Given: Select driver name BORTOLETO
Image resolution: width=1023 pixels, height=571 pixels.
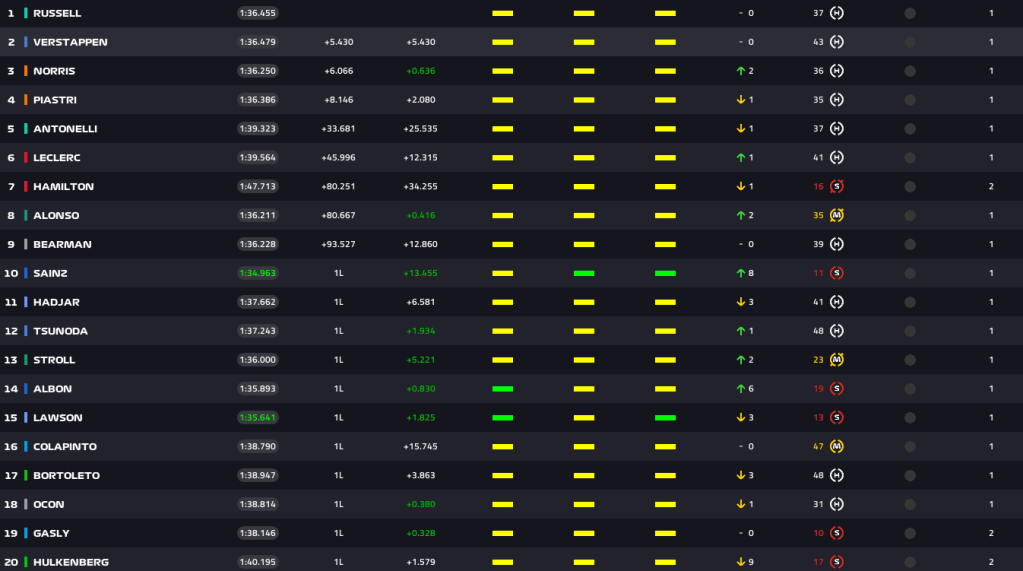Looking at the screenshot, I should coord(67,475).
